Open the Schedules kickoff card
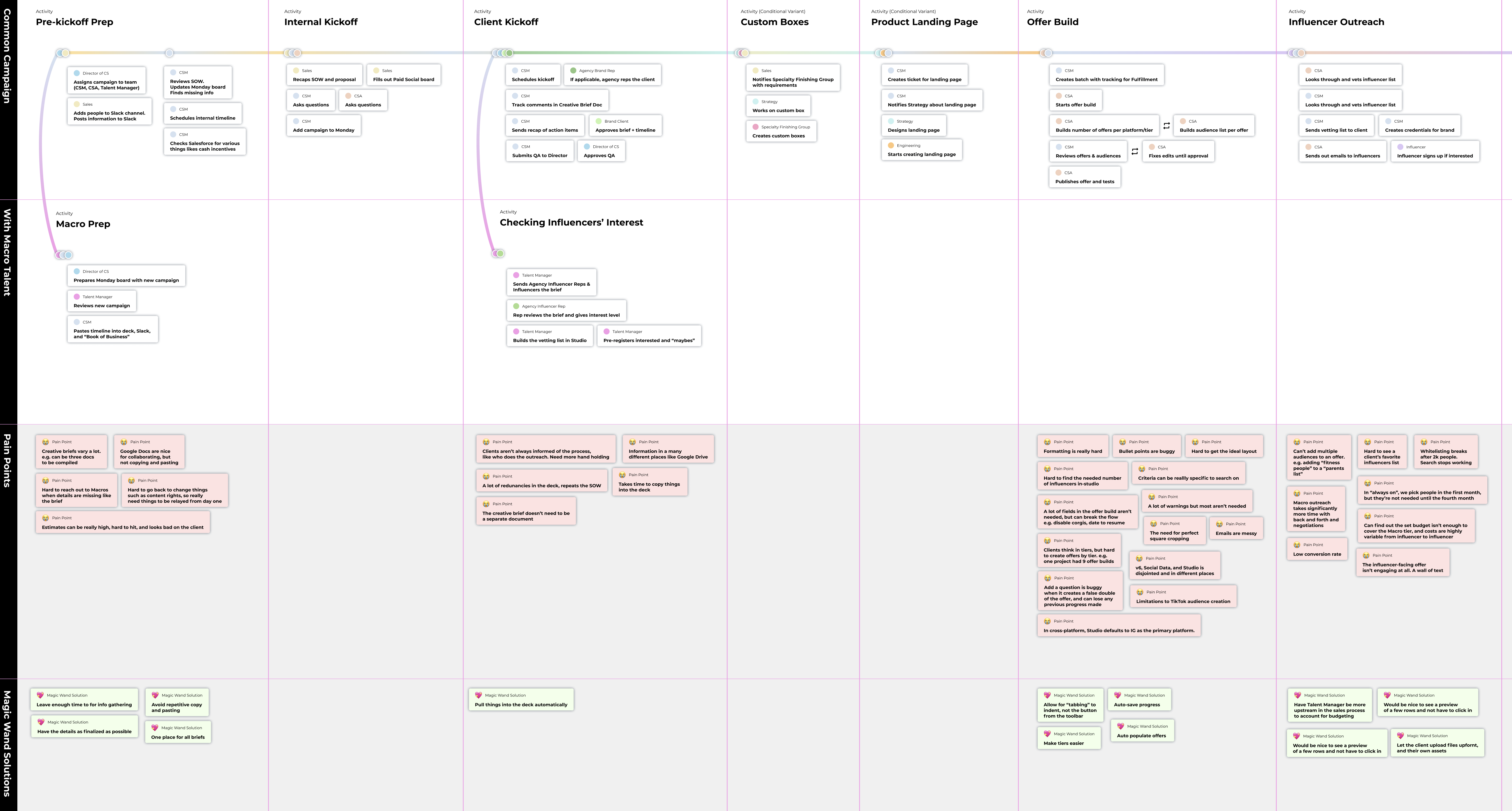This screenshot has width=1512, height=811. point(533,75)
